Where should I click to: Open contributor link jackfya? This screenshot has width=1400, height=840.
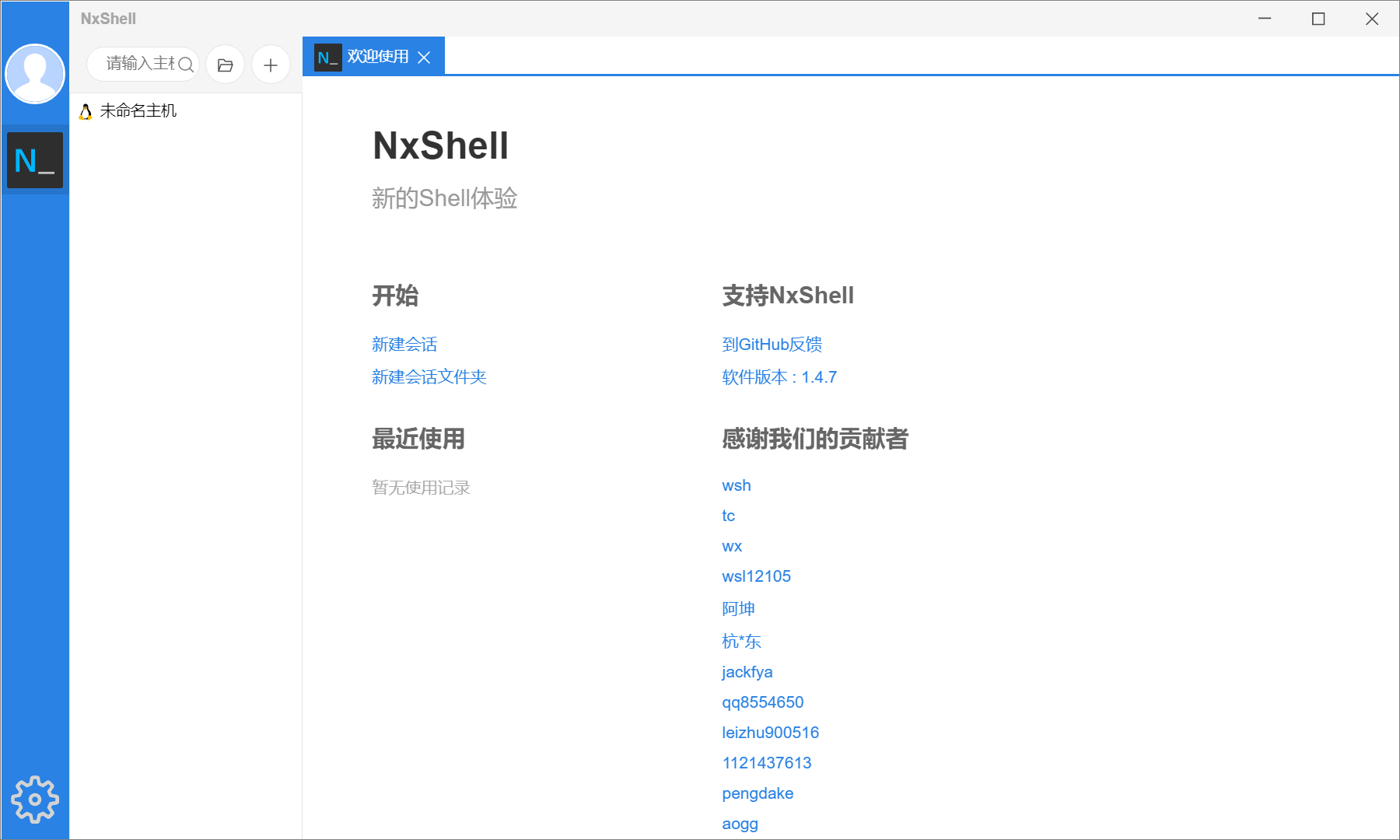pyautogui.click(x=747, y=672)
